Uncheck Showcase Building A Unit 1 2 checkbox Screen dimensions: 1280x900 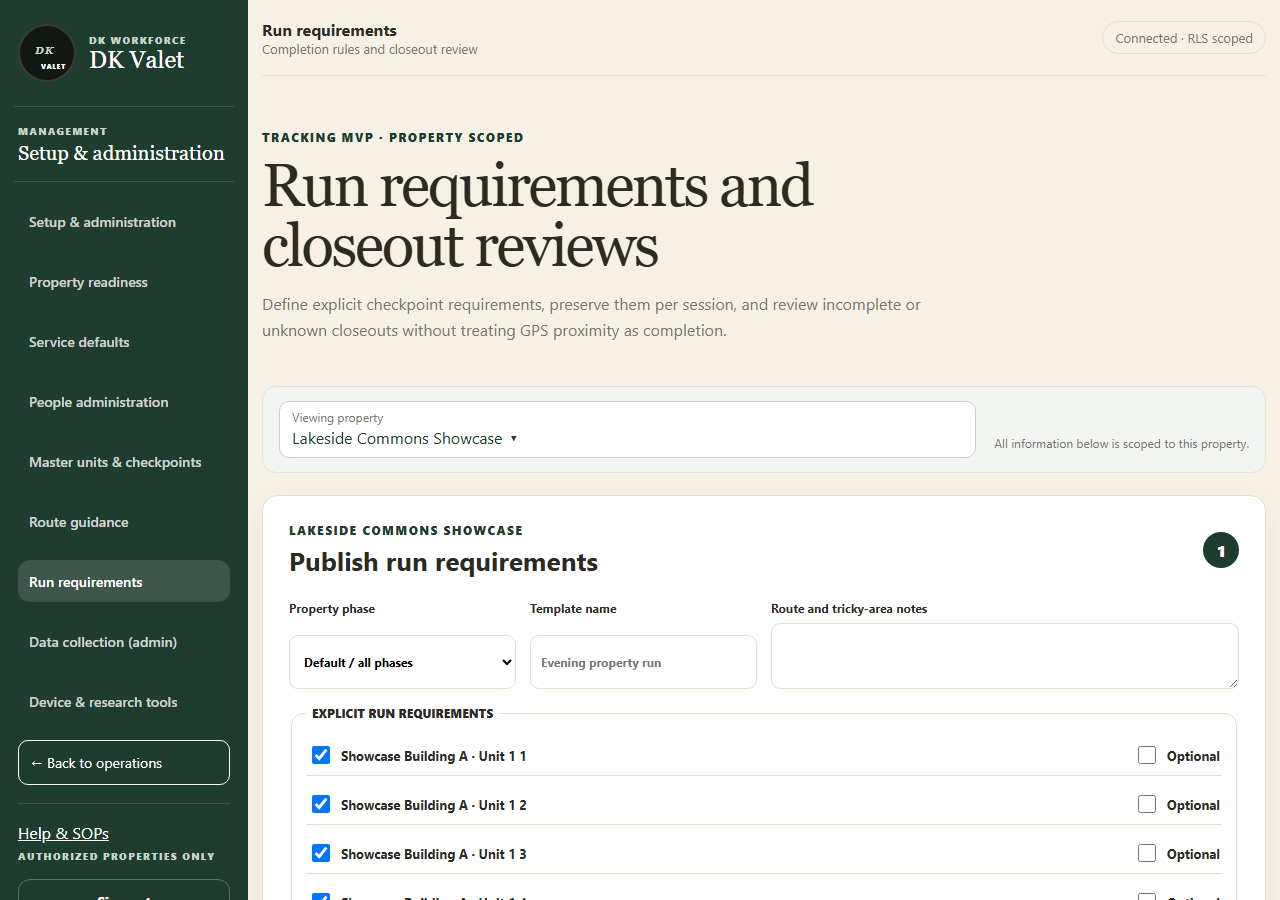click(321, 804)
